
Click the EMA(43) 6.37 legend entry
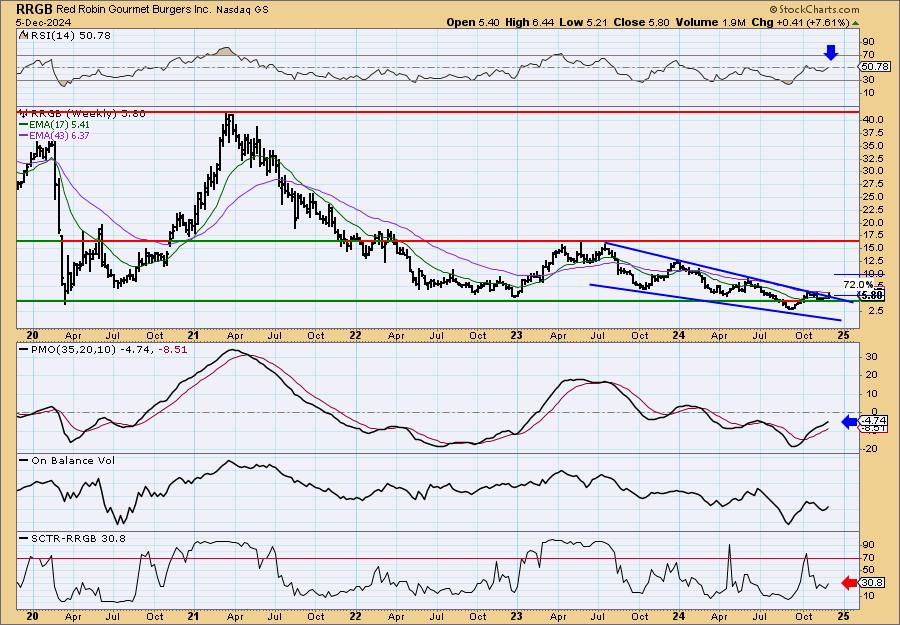point(55,135)
